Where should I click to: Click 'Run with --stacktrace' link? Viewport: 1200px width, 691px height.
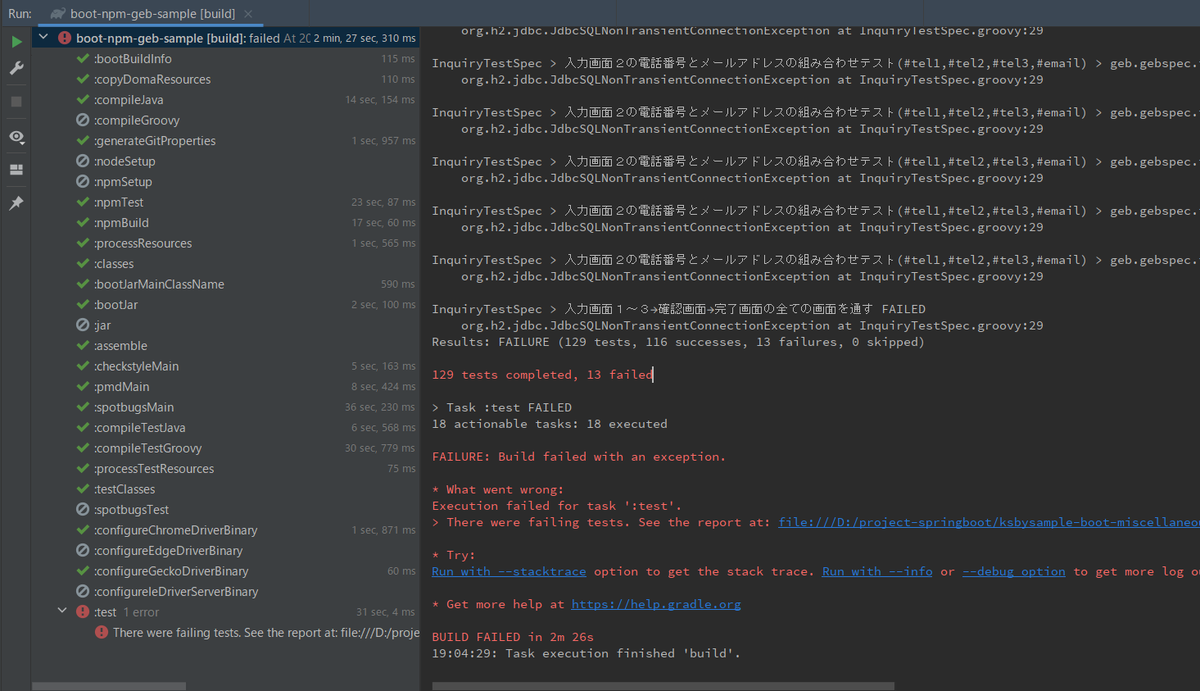point(509,571)
